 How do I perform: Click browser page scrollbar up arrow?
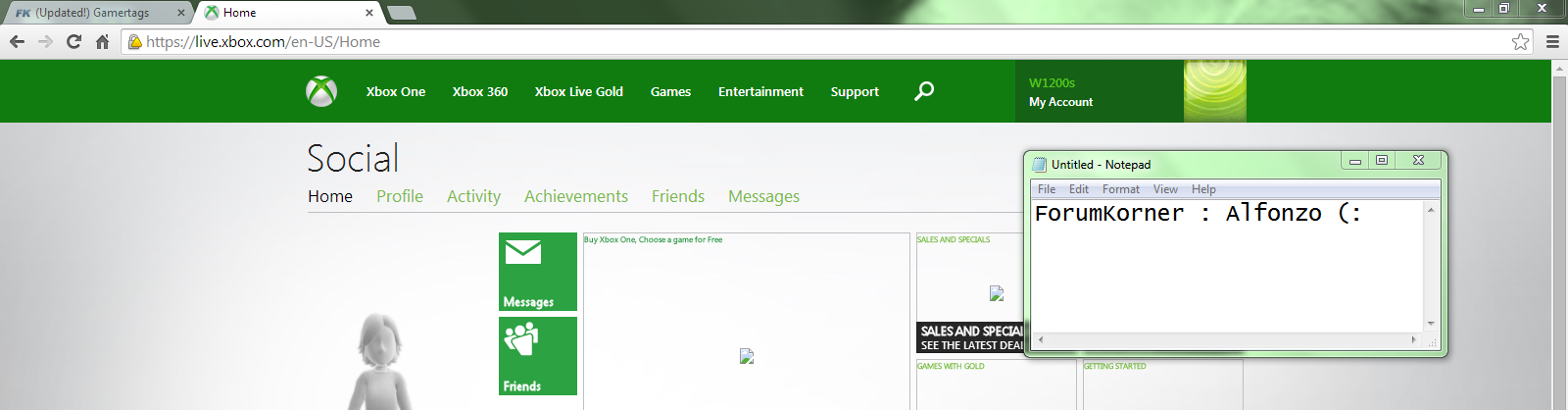(1559, 69)
